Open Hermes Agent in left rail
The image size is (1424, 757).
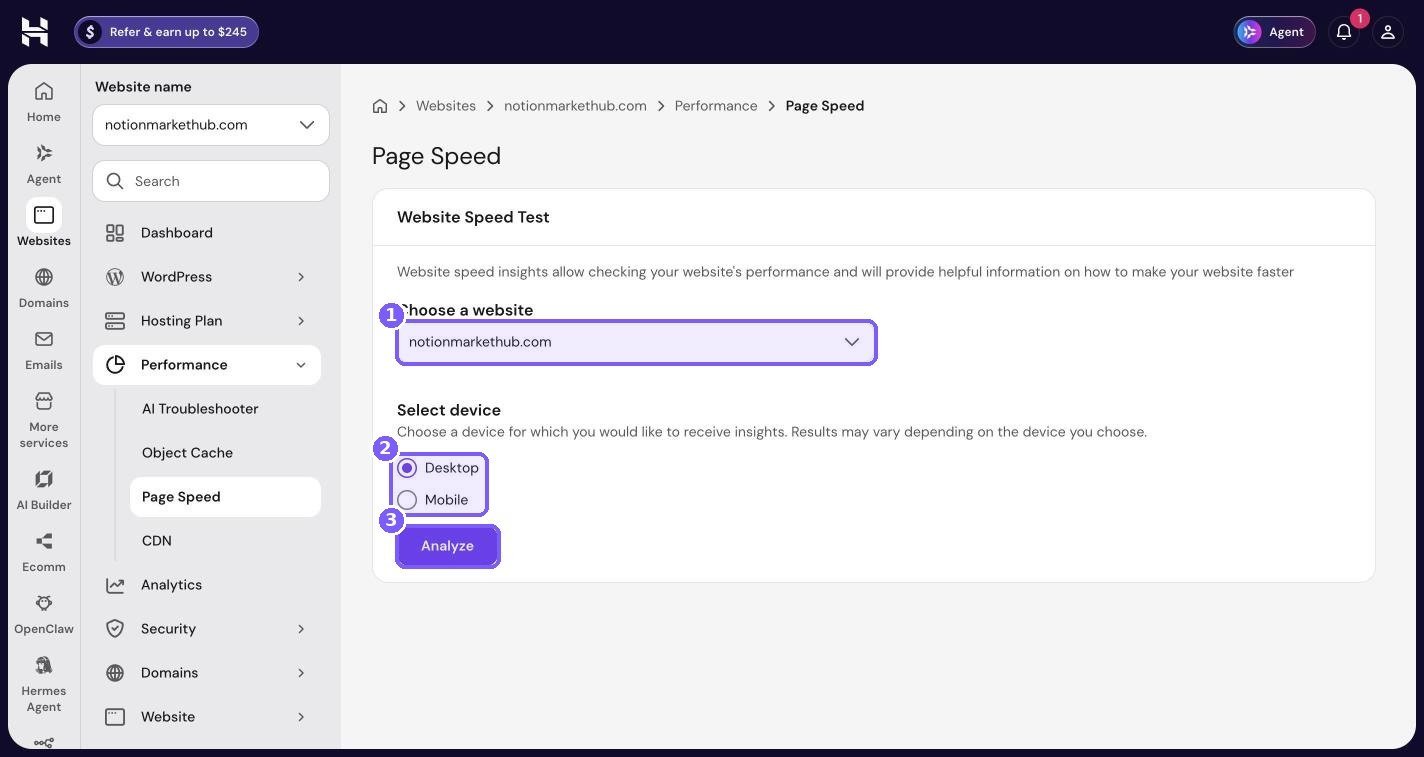tap(44, 684)
